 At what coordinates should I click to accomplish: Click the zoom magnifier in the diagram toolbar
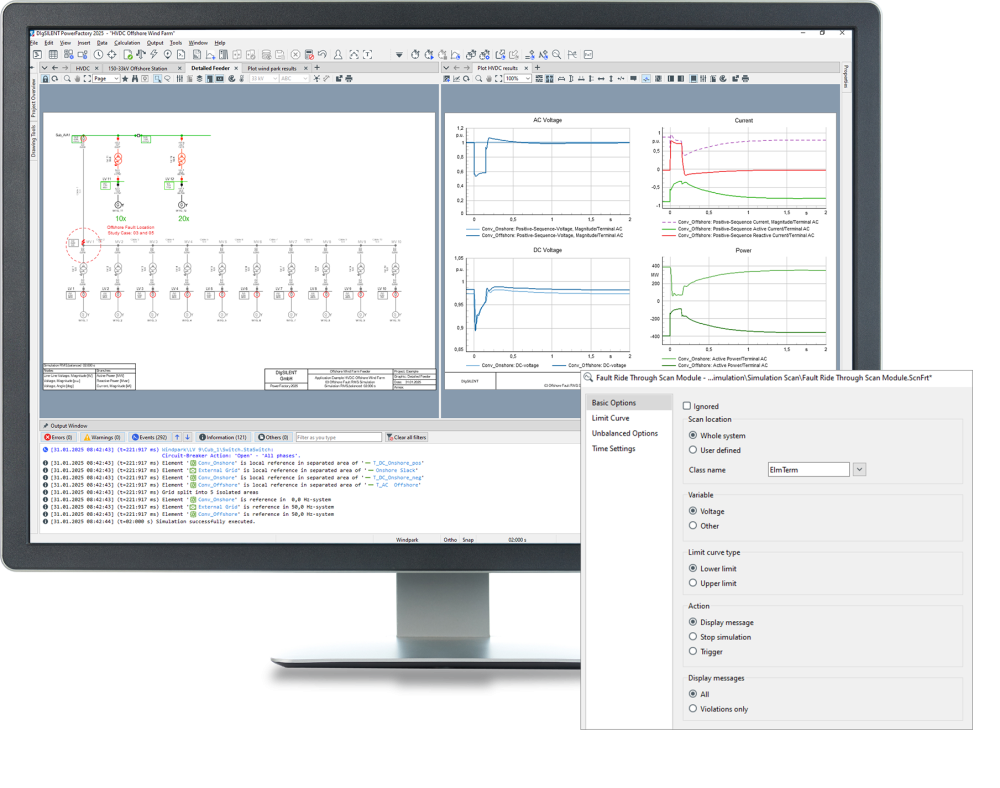(67, 79)
